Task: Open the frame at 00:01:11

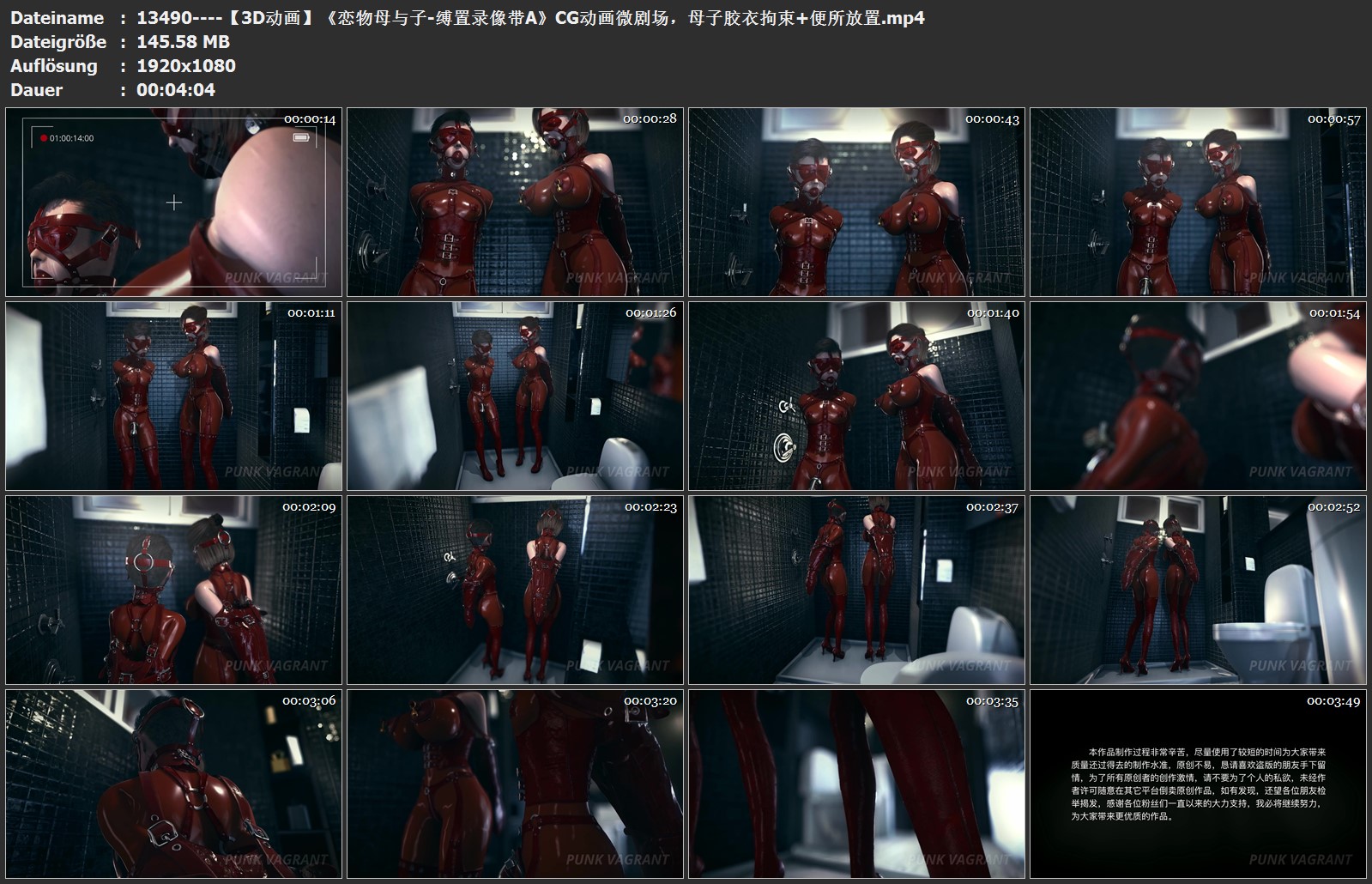Action: click(x=173, y=397)
